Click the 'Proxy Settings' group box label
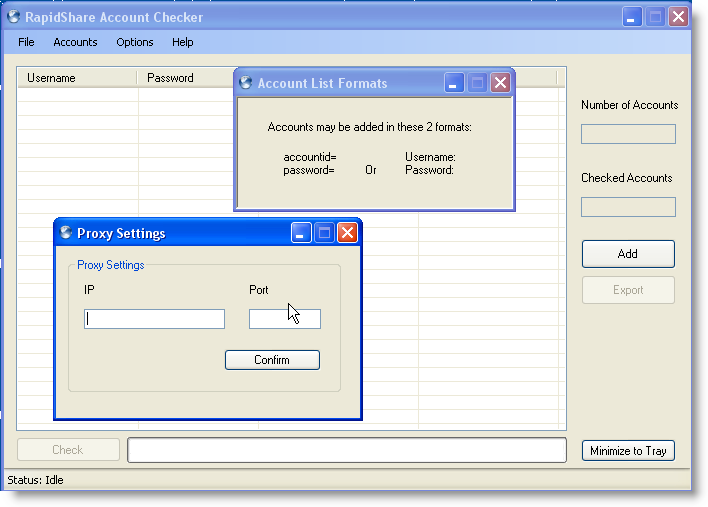 (x=111, y=265)
